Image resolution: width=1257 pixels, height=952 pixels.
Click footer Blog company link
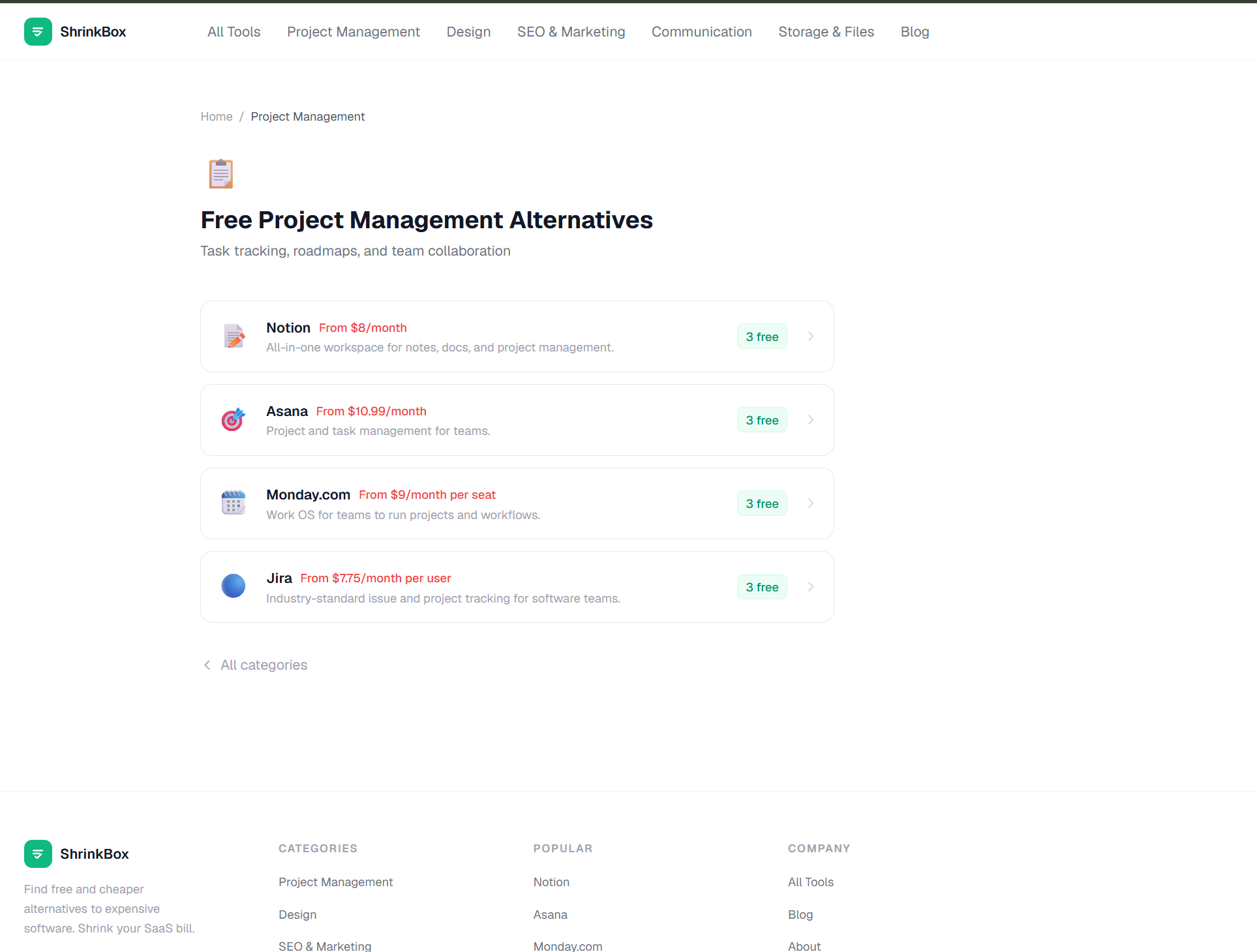[800, 915]
